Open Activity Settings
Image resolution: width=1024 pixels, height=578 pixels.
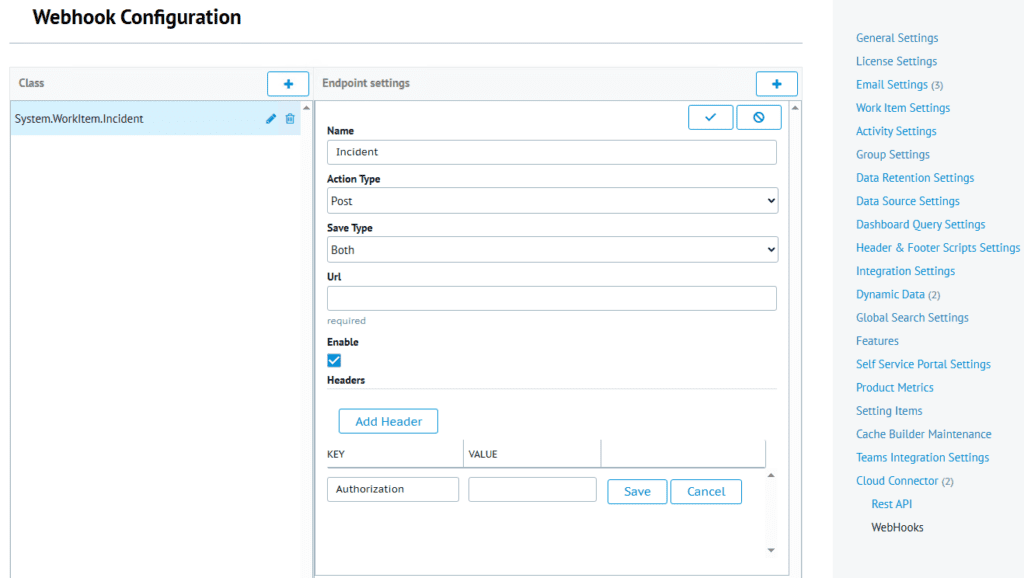pos(896,131)
